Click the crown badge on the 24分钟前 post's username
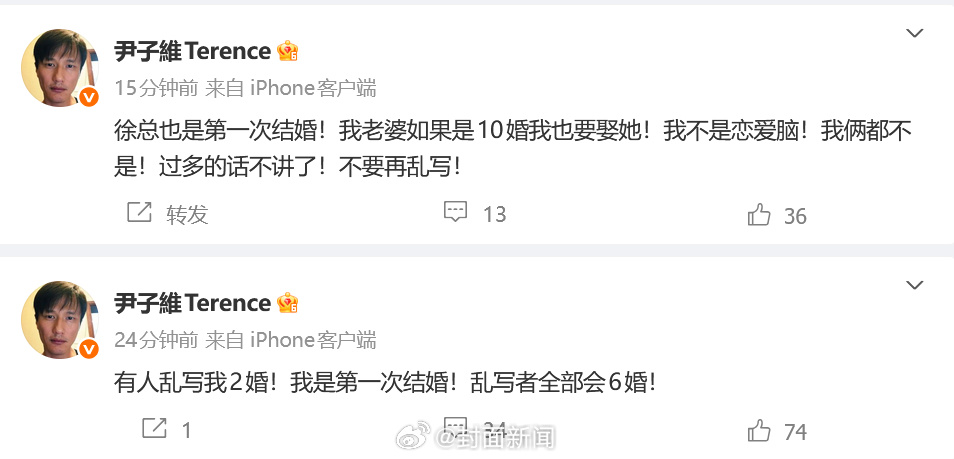Viewport: 954px width, 459px height. click(x=288, y=303)
